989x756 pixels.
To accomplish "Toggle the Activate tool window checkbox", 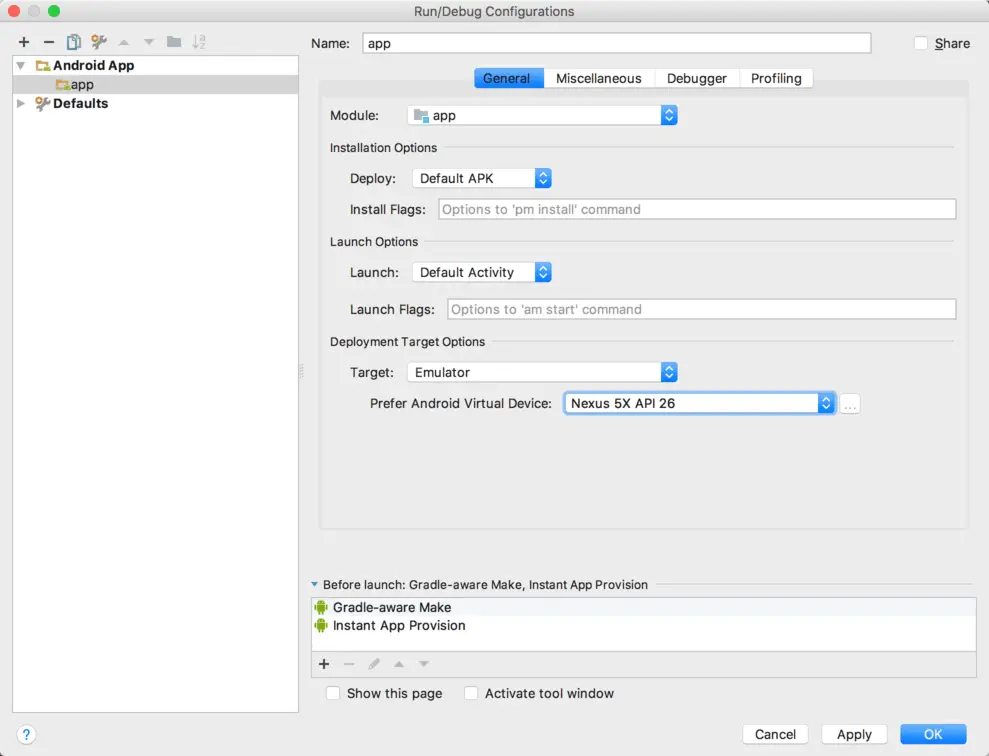I will tap(471, 693).
